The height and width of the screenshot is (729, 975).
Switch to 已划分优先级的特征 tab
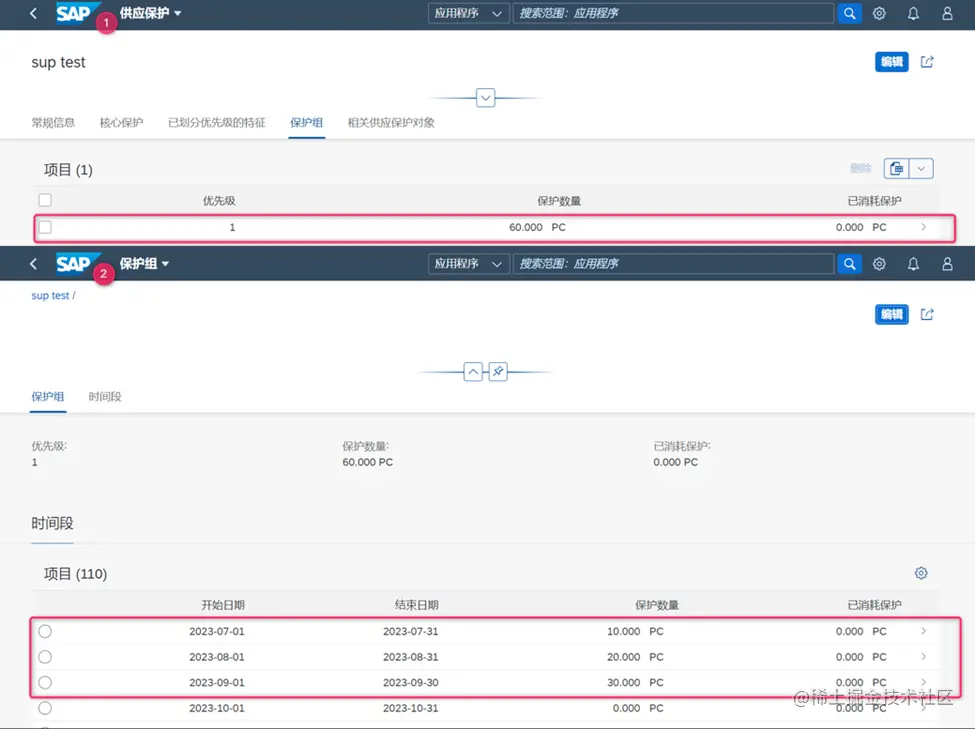coord(216,123)
